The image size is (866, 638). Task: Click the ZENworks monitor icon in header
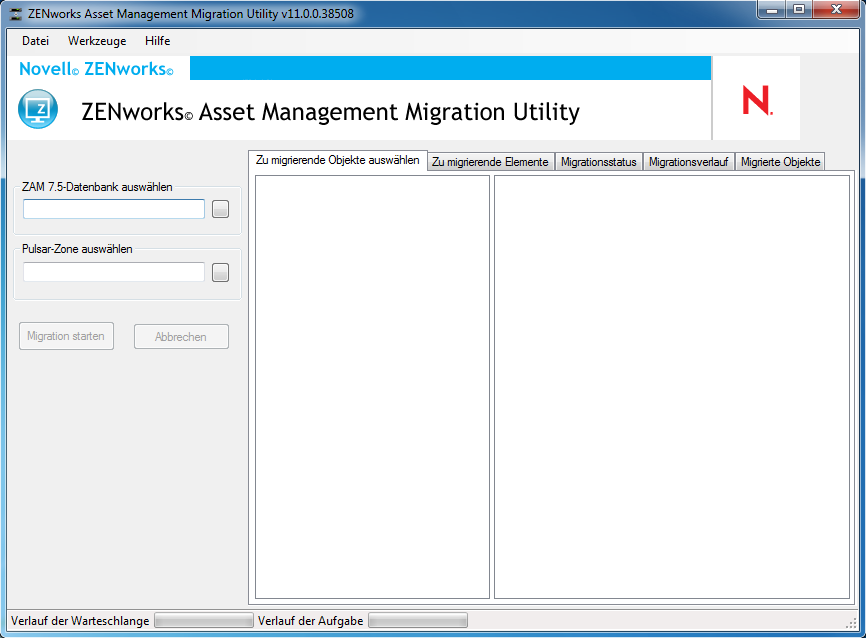[x=38, y=109]
